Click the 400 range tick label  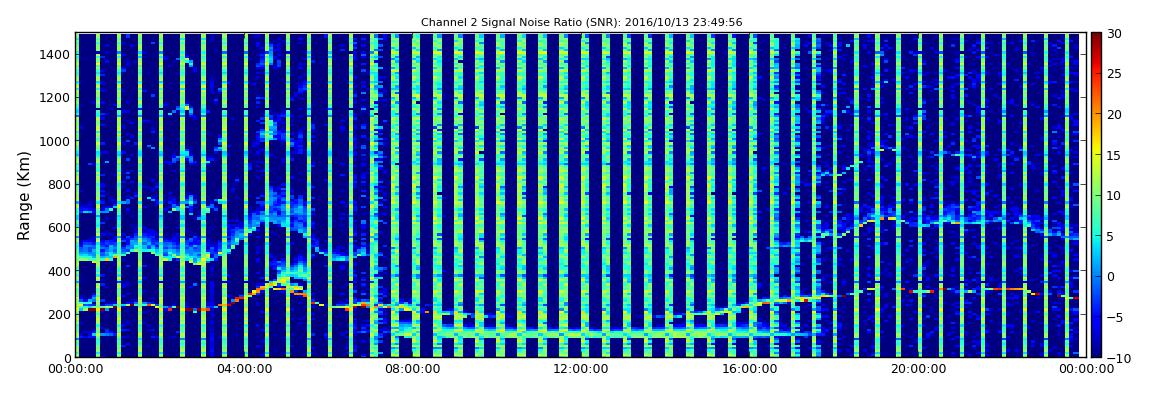(x=59, y=271)
